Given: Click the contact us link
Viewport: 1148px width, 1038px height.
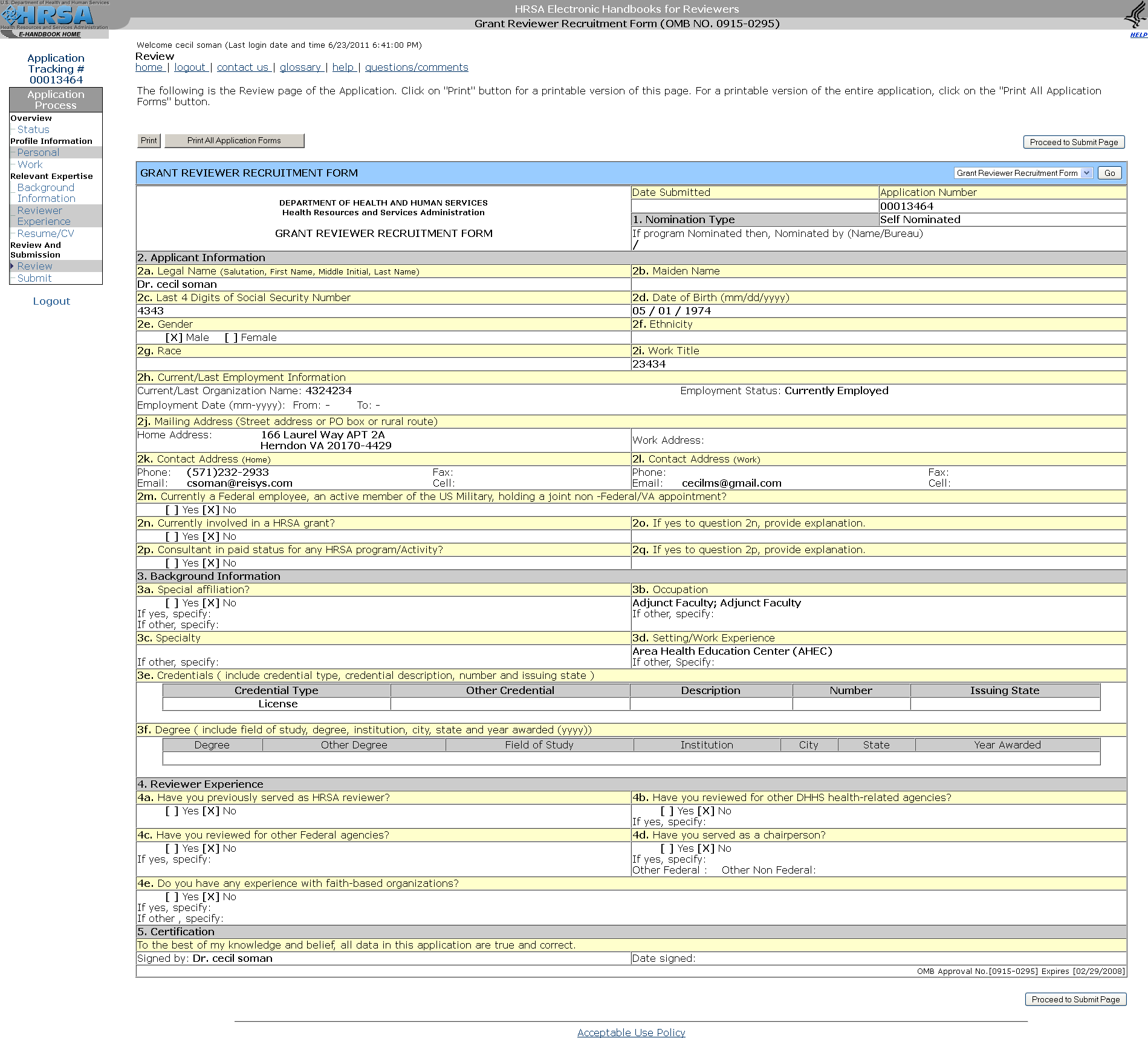Looking at the screenshot, I should [x=242, y=68].
